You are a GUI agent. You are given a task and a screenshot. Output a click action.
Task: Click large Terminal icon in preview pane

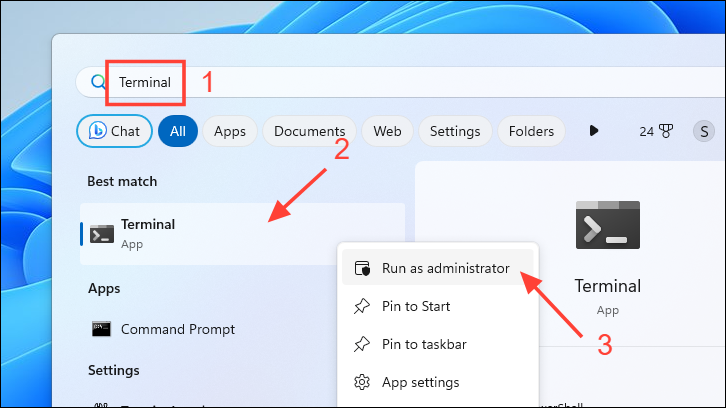[608, 225]
